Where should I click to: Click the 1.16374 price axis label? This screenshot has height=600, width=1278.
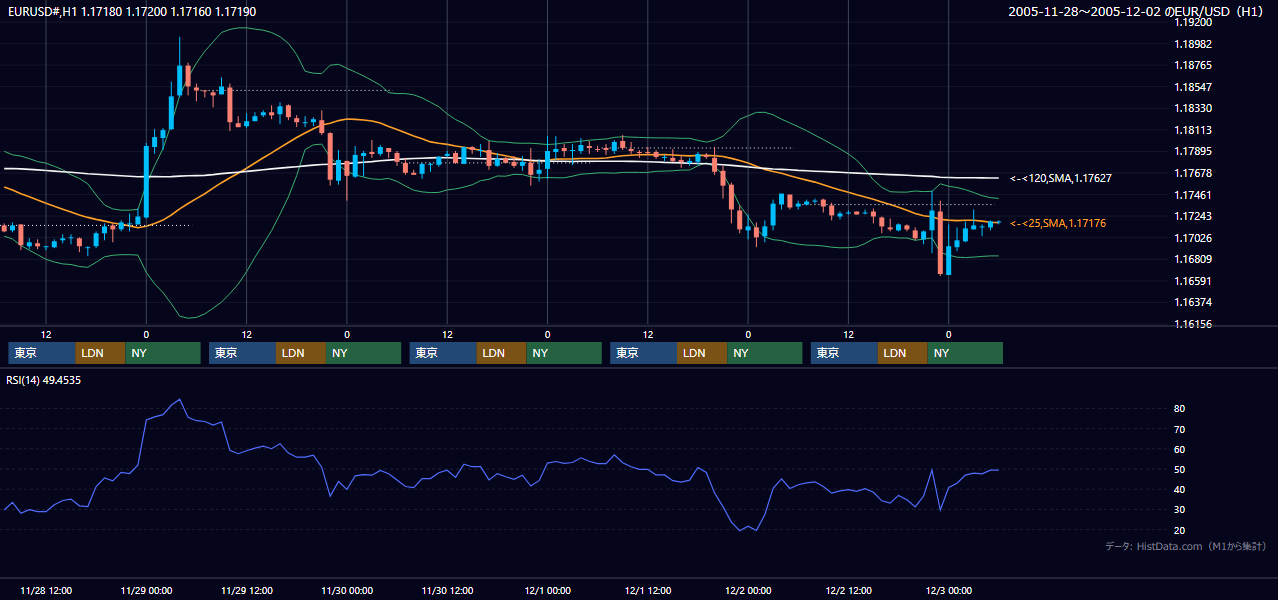click(x=1192, y=302)
